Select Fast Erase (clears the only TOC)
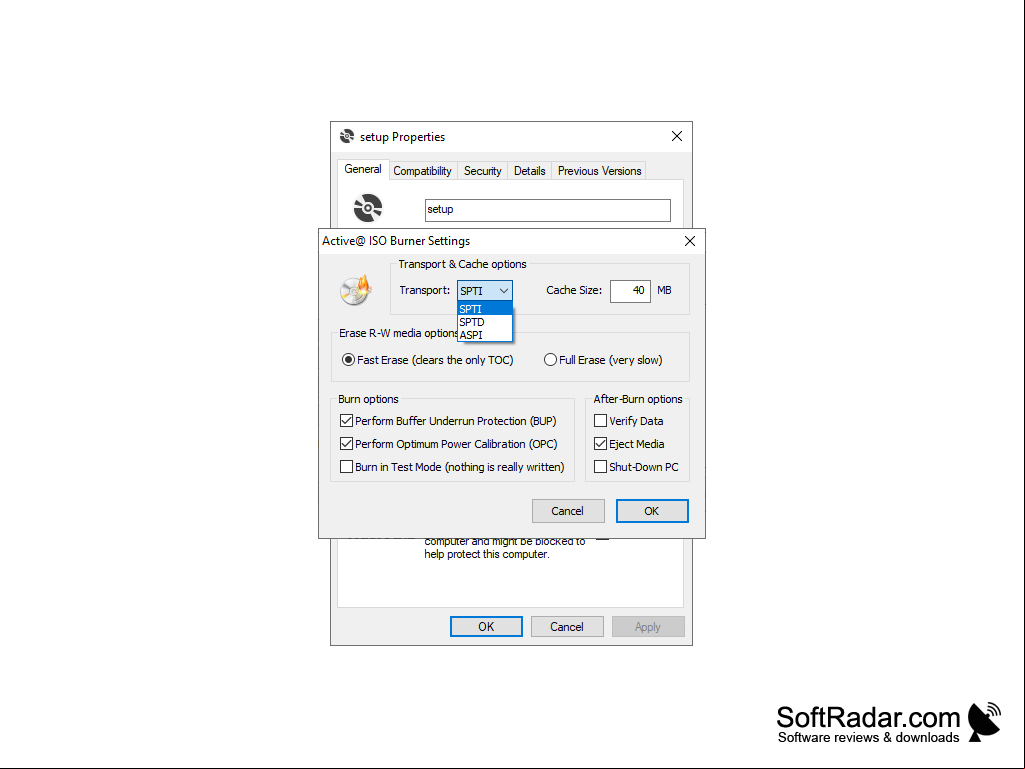 tap(428, 360)
